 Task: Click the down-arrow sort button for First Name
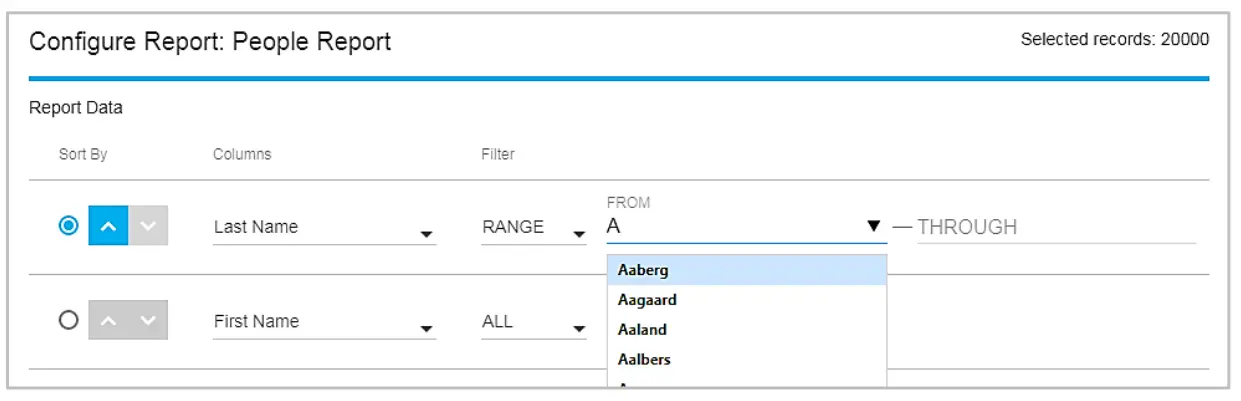[x=148, y=321]
